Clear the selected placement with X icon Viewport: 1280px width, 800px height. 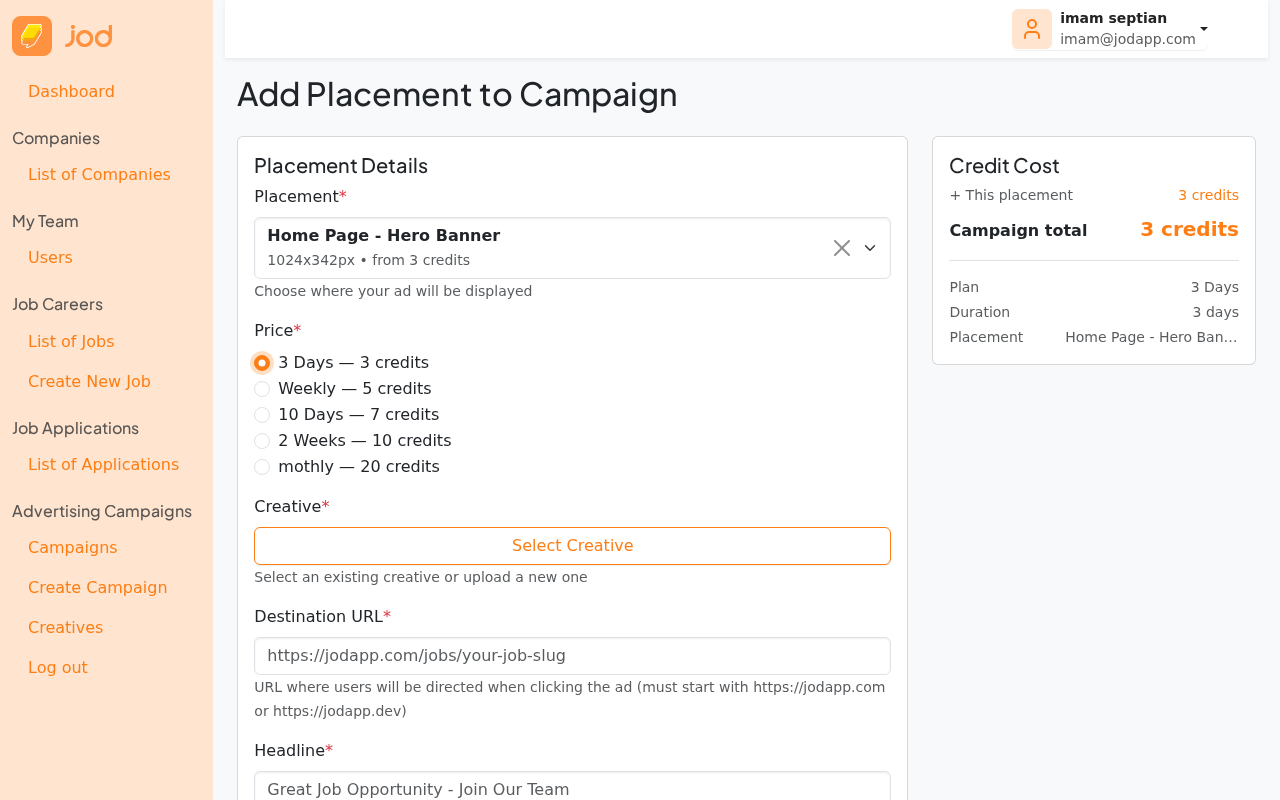click(x=842, y=248)
